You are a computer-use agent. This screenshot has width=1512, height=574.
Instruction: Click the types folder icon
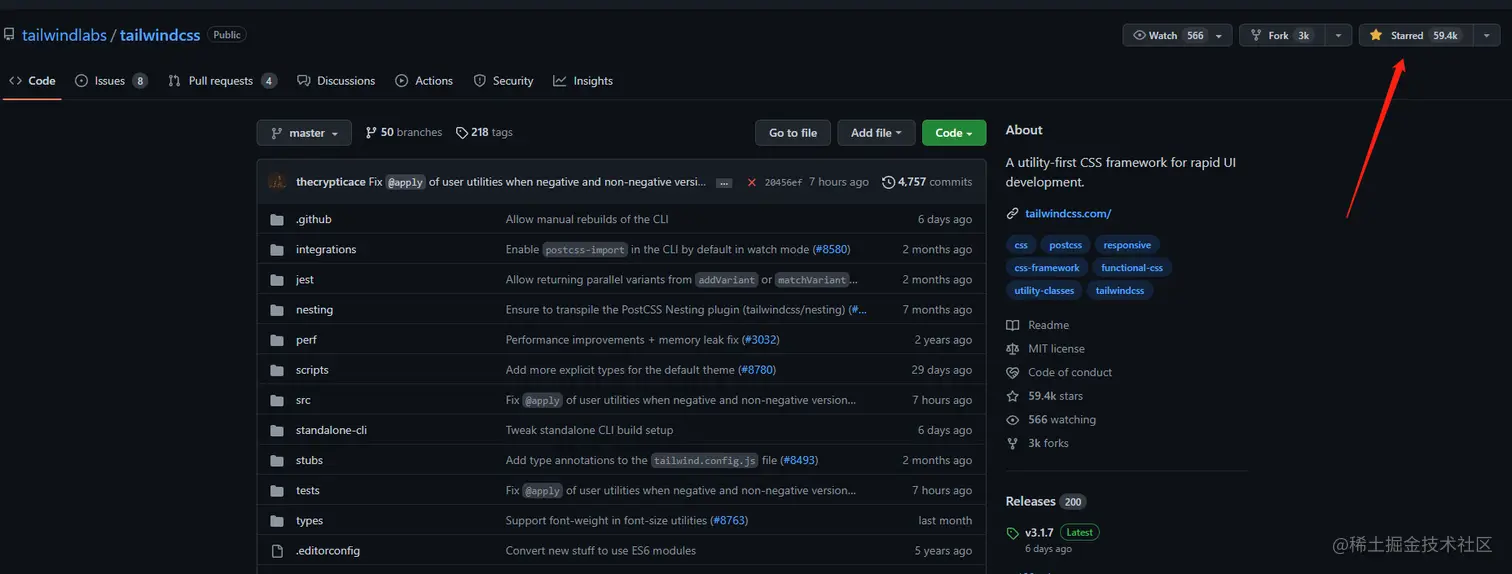(x=277, y=520)
